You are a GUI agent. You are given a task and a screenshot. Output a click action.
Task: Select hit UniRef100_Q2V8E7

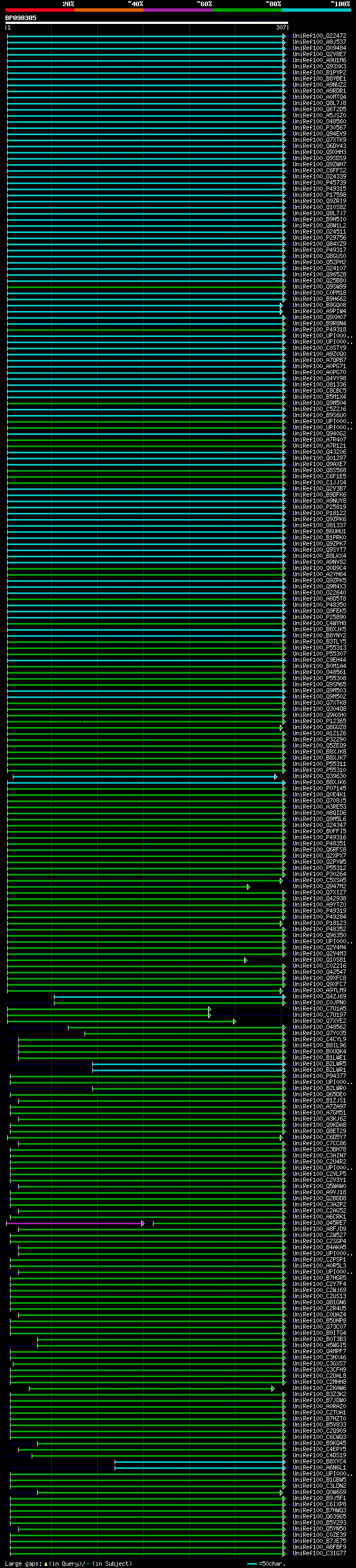[319, 54]
